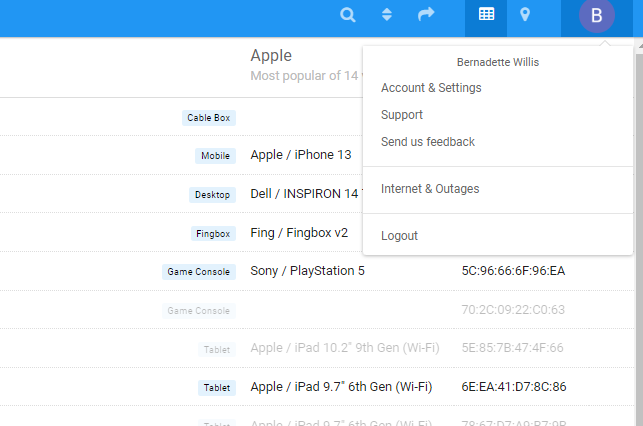Open Internet & Outages
Image resolution: width=643 pixels, height=426 pixels.
pyautogui.click(x=430, y=189)
